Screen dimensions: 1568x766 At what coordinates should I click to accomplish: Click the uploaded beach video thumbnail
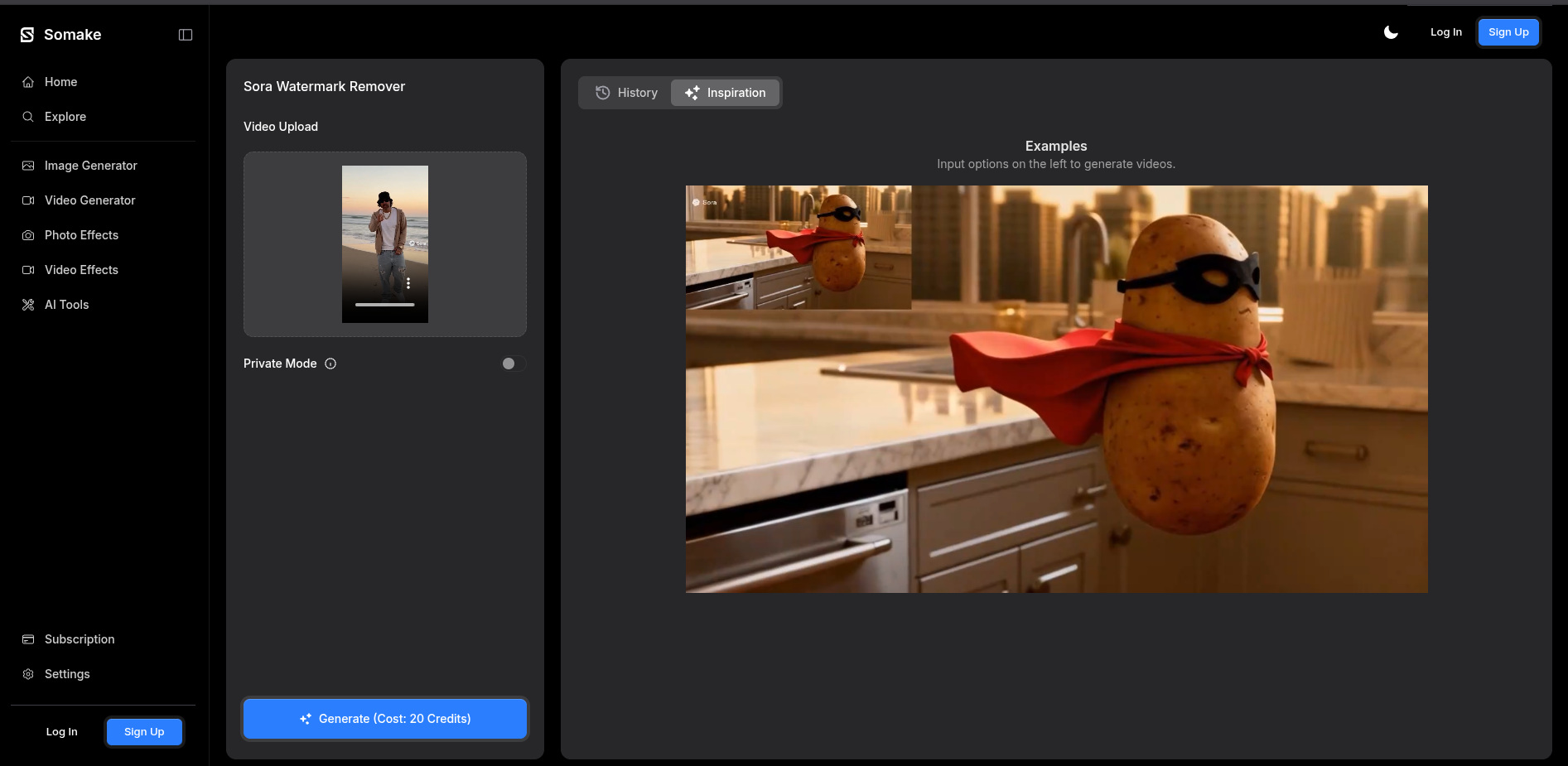click(385, 243)
